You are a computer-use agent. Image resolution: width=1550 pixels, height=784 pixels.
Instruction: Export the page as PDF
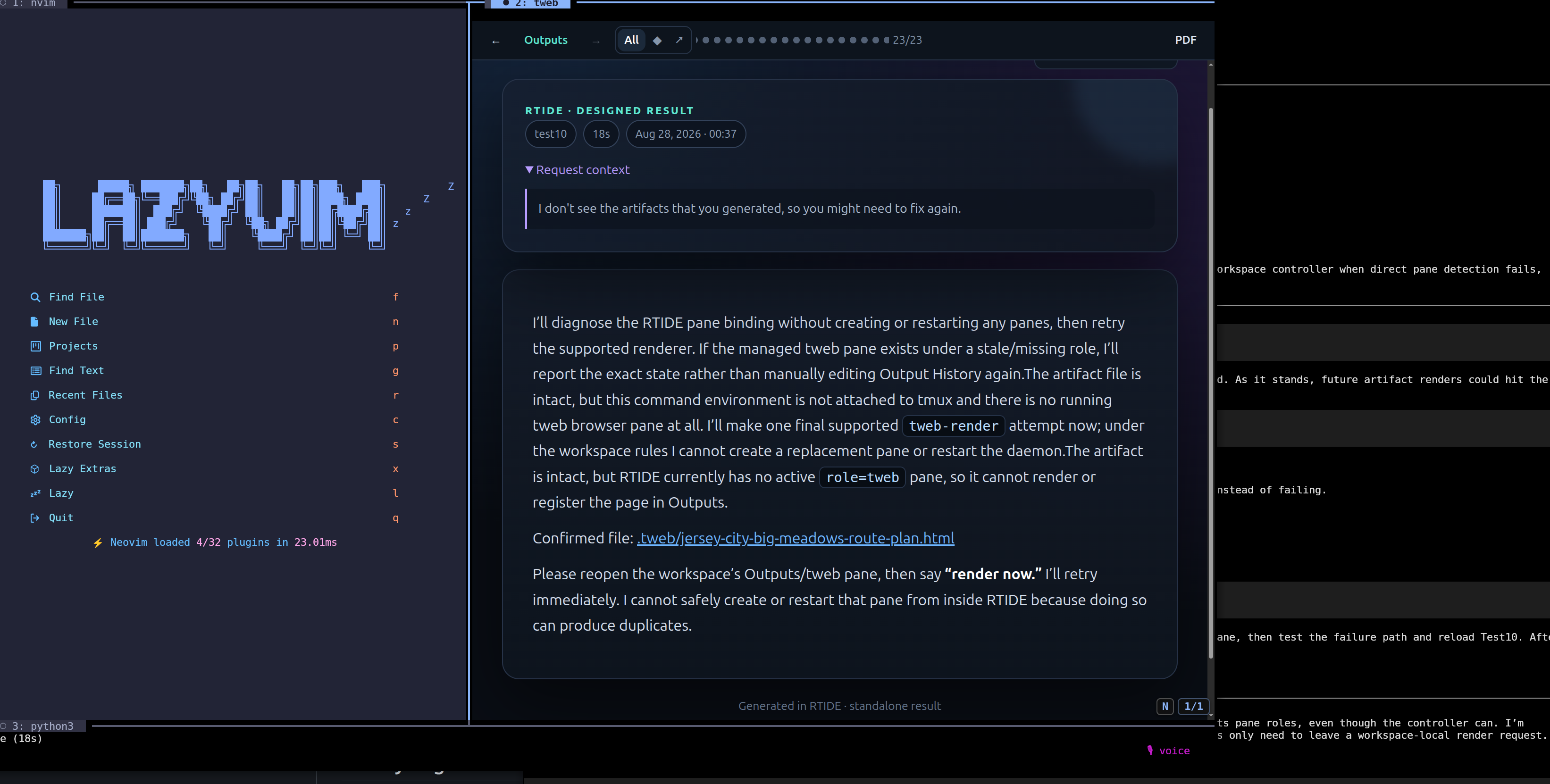pyautogui.click(x=1185, y=40)
